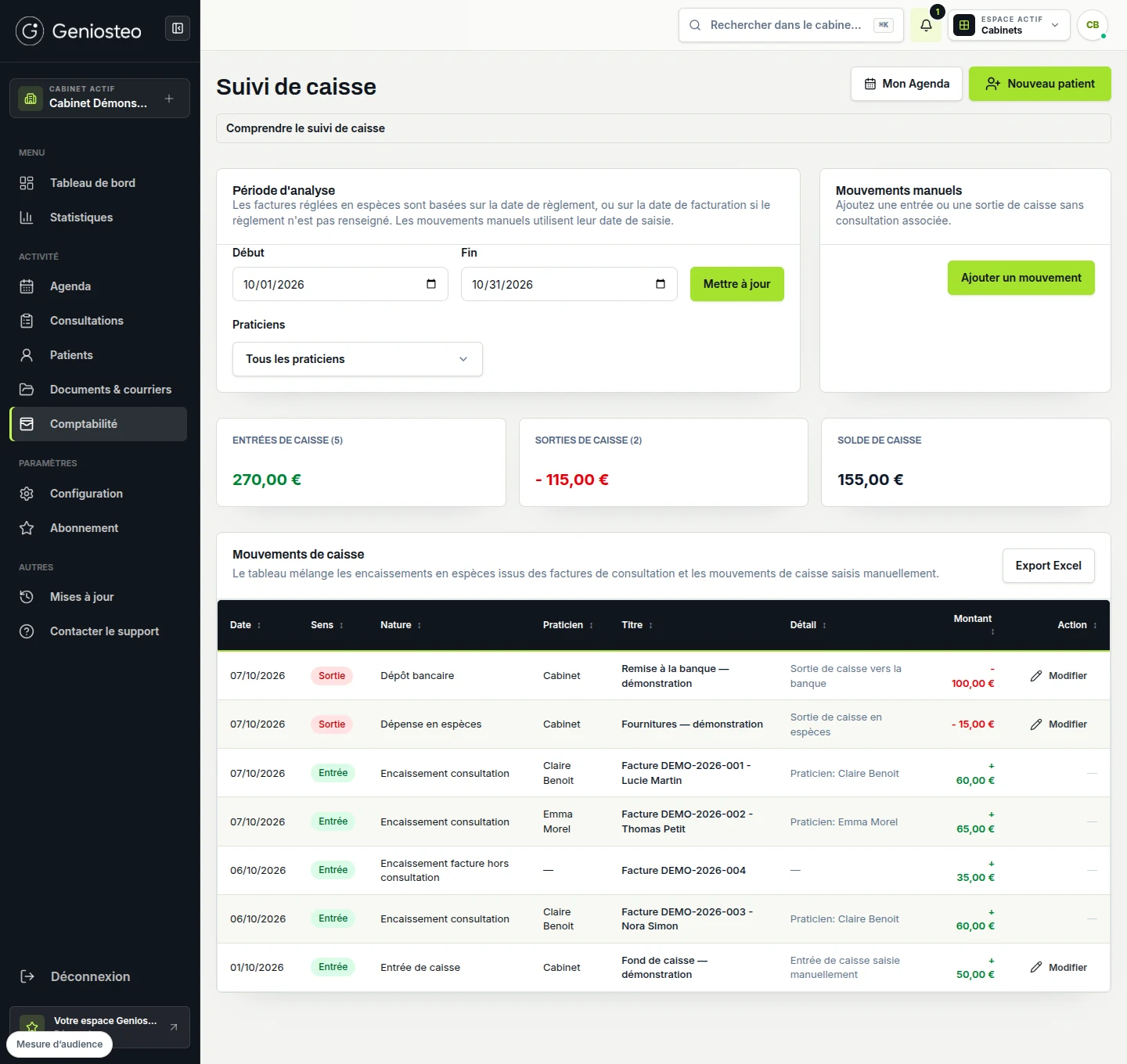1127x1064 pixels.
Task: Collapse the sidebar panel icon
Action: (x=178, y=28)
